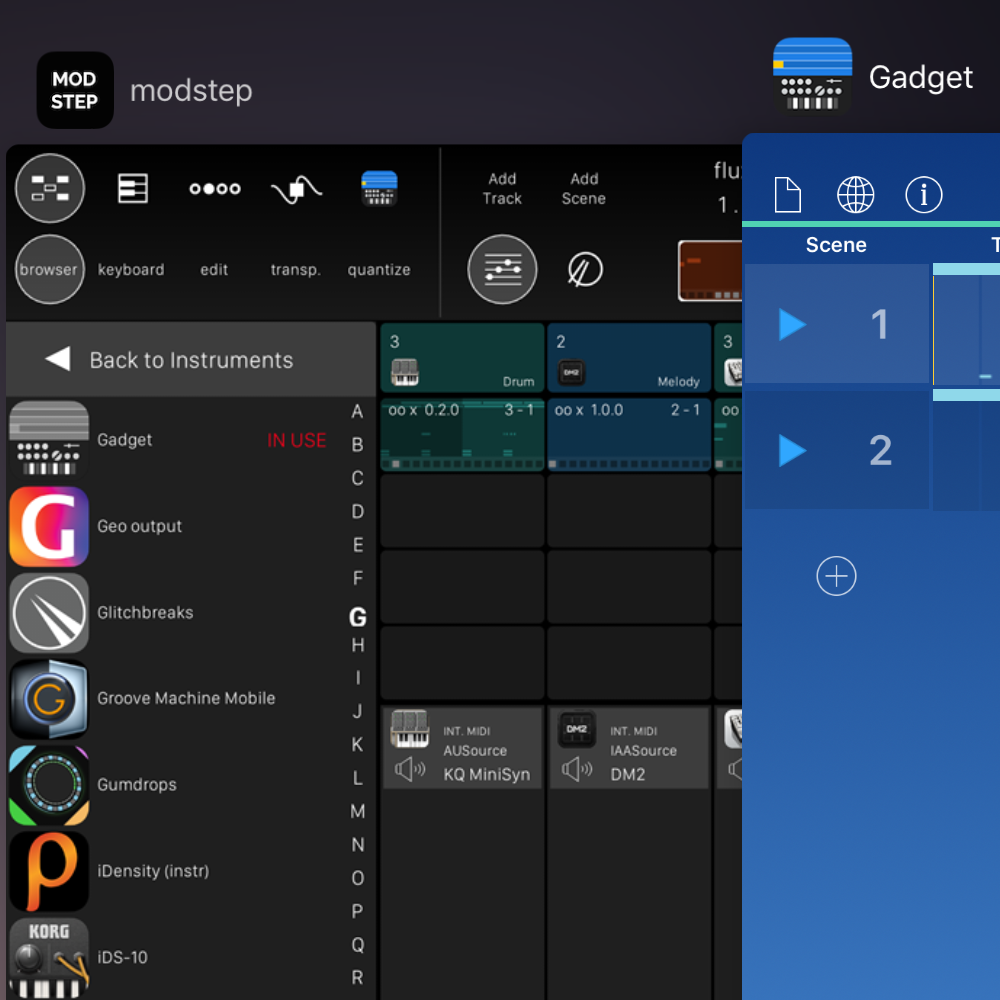Image resolution: width=1000 pixels, height=1000 pixels.
Task: Select the Melody track header
Action: click(629, 358)
